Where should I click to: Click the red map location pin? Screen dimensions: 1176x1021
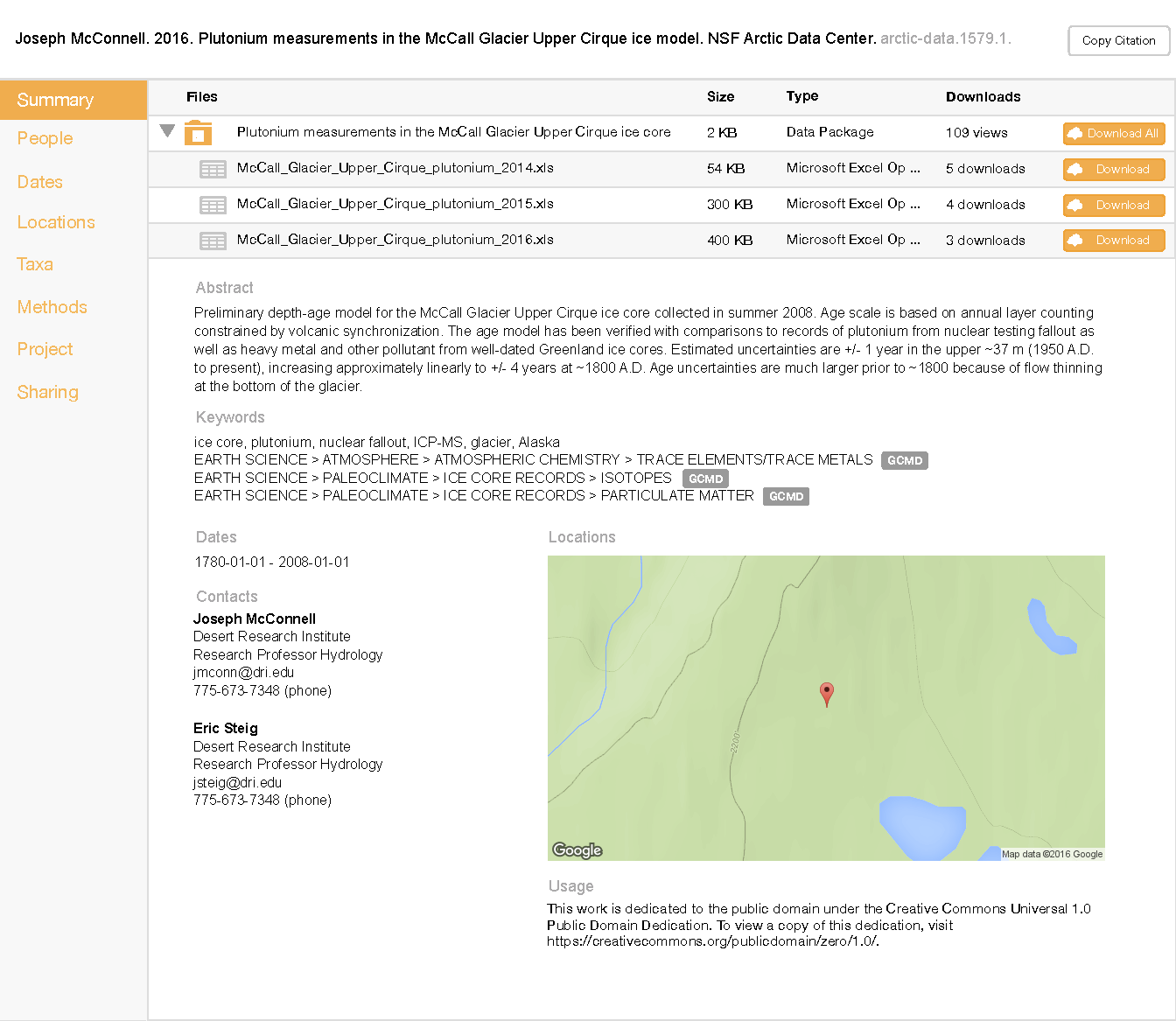[826, 693]
